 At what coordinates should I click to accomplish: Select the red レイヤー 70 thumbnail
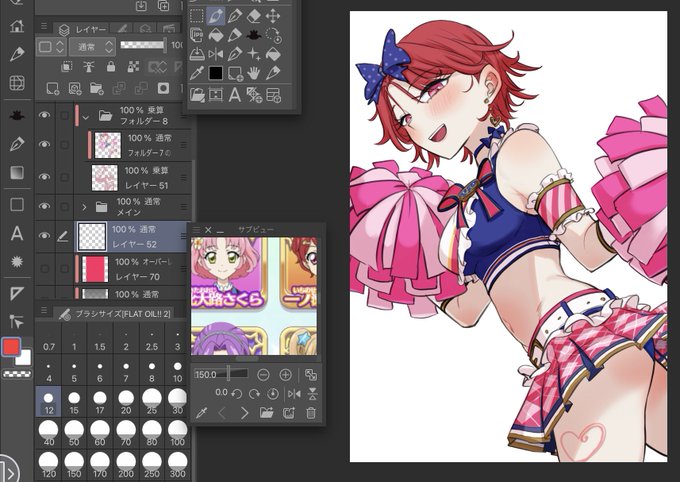95,269
